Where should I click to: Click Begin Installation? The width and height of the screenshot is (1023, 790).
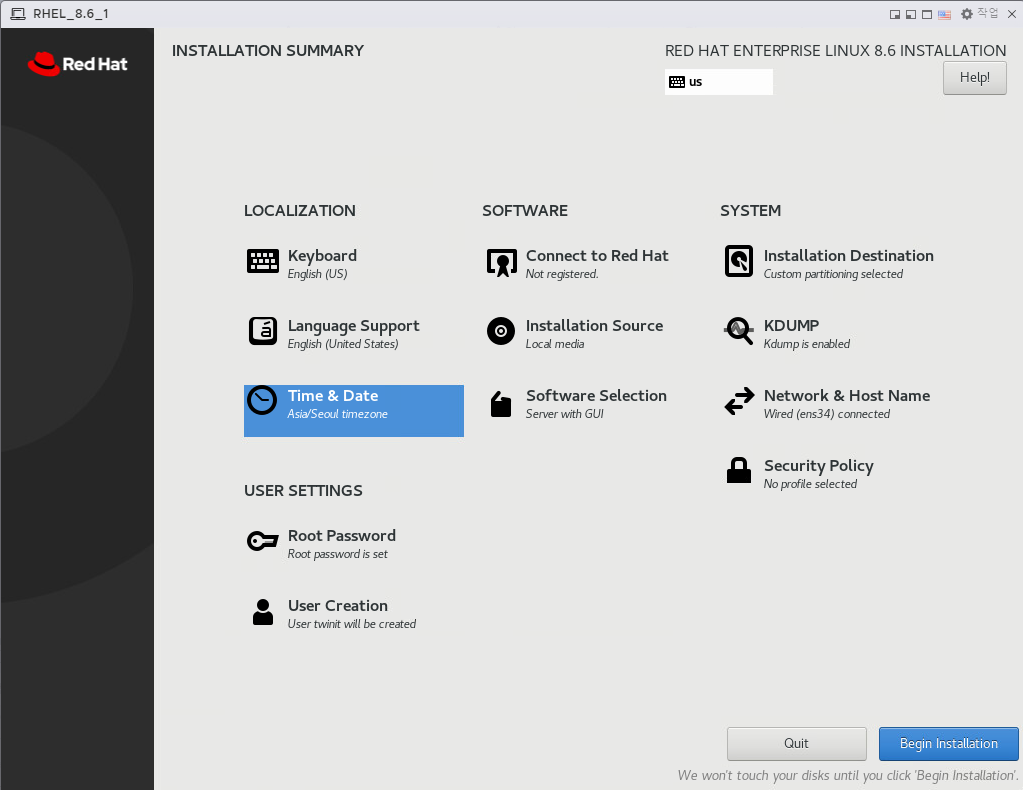[949, 744]
